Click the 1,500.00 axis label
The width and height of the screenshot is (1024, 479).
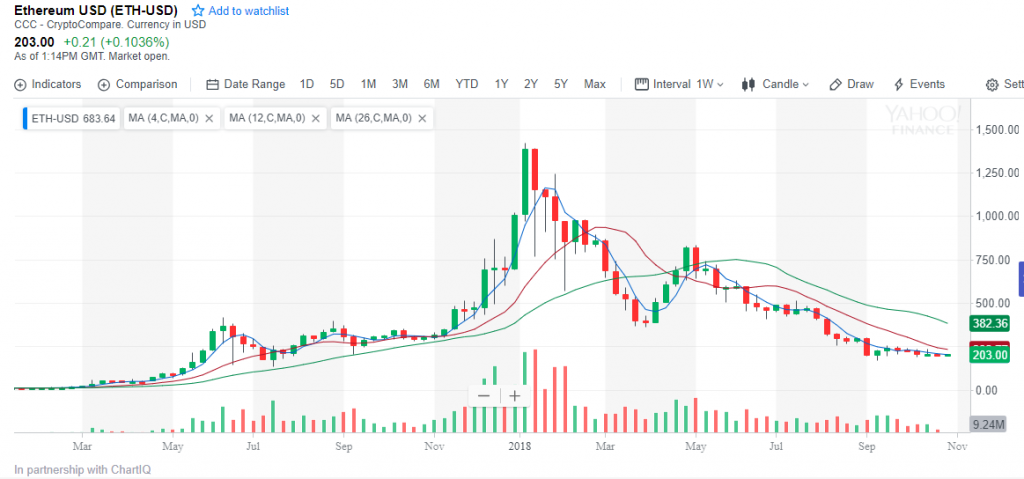click(x=997, y=130)
